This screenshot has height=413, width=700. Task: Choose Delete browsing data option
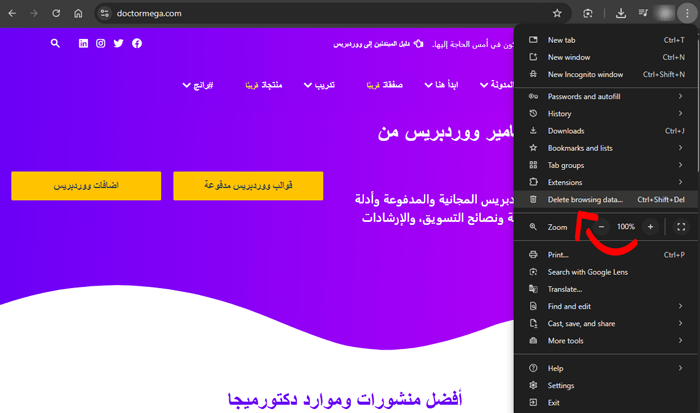click(x=605, y=200)
